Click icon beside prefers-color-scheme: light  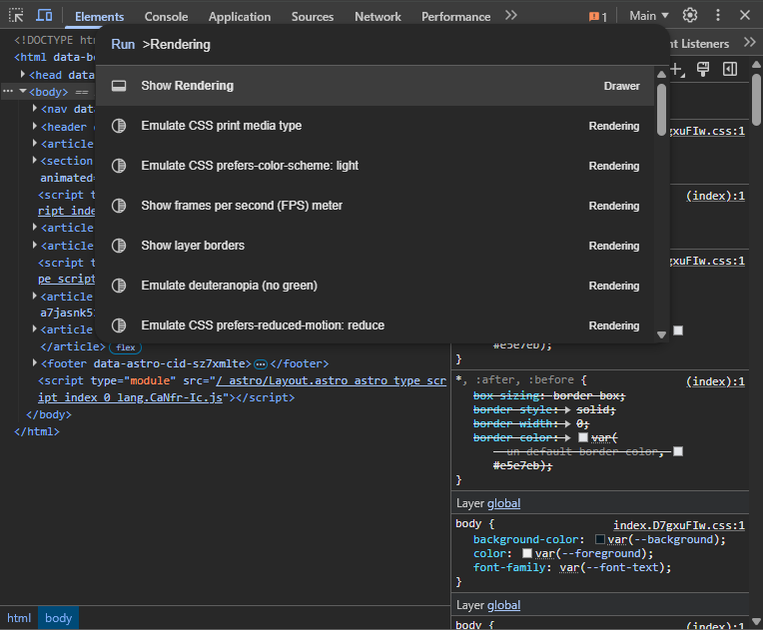pyautogui.click(x=119, y=166)
